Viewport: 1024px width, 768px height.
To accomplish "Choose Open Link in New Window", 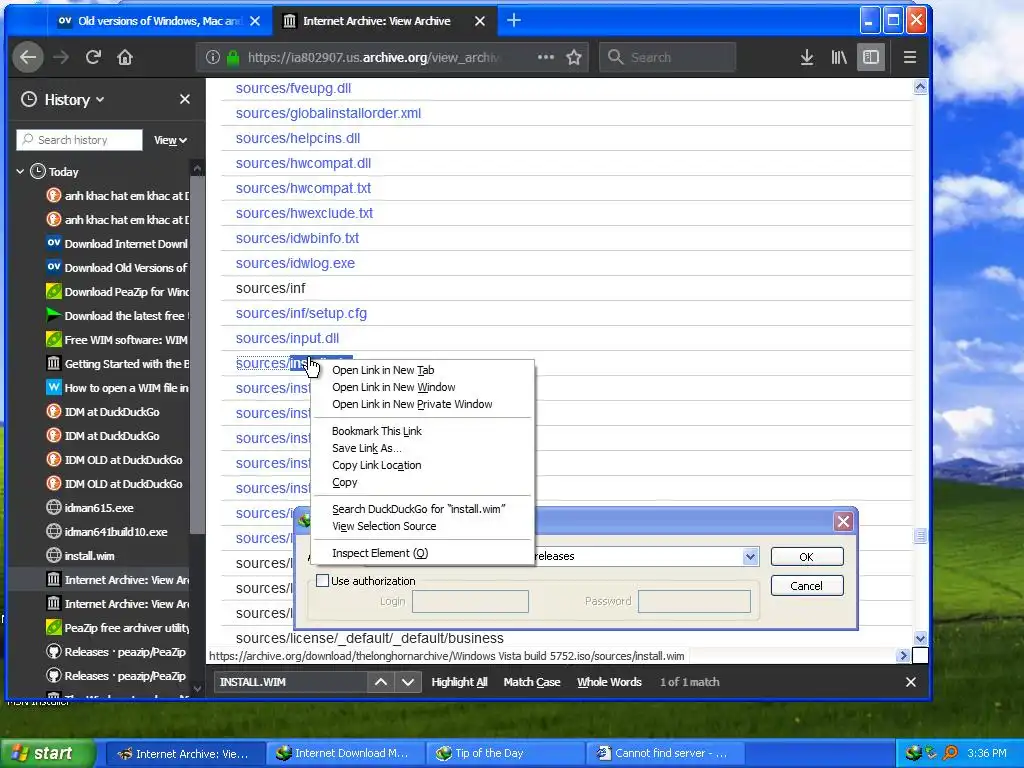I will (x=393, y=387).
